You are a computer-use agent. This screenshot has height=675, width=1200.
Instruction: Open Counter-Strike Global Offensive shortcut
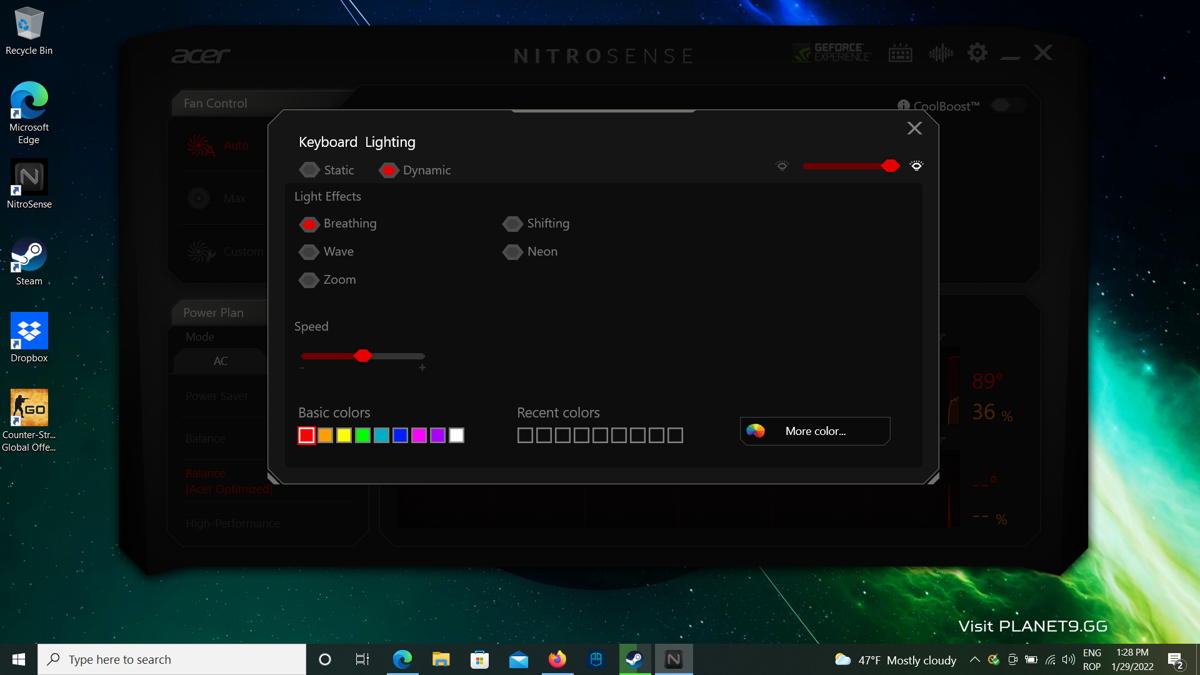pyautogui.click(x=29, y=421)
